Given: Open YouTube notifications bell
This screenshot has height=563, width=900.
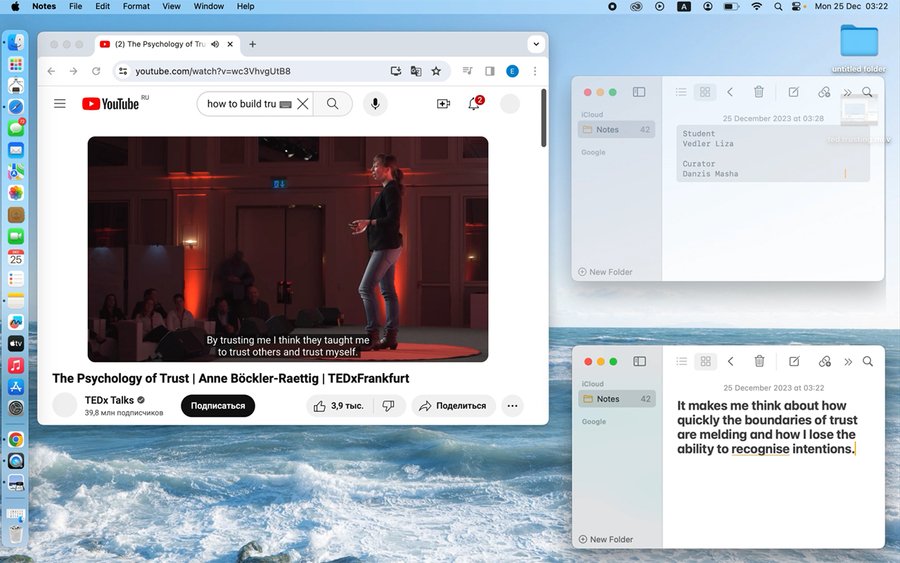Looking at the screenshot, I should tap(474, 104).
